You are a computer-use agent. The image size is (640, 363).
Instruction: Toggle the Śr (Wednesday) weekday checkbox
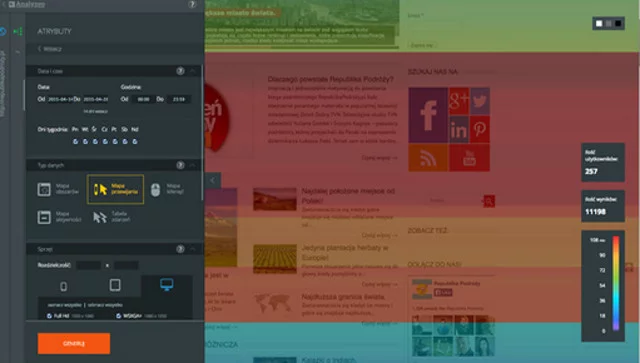tap(95, 141)
